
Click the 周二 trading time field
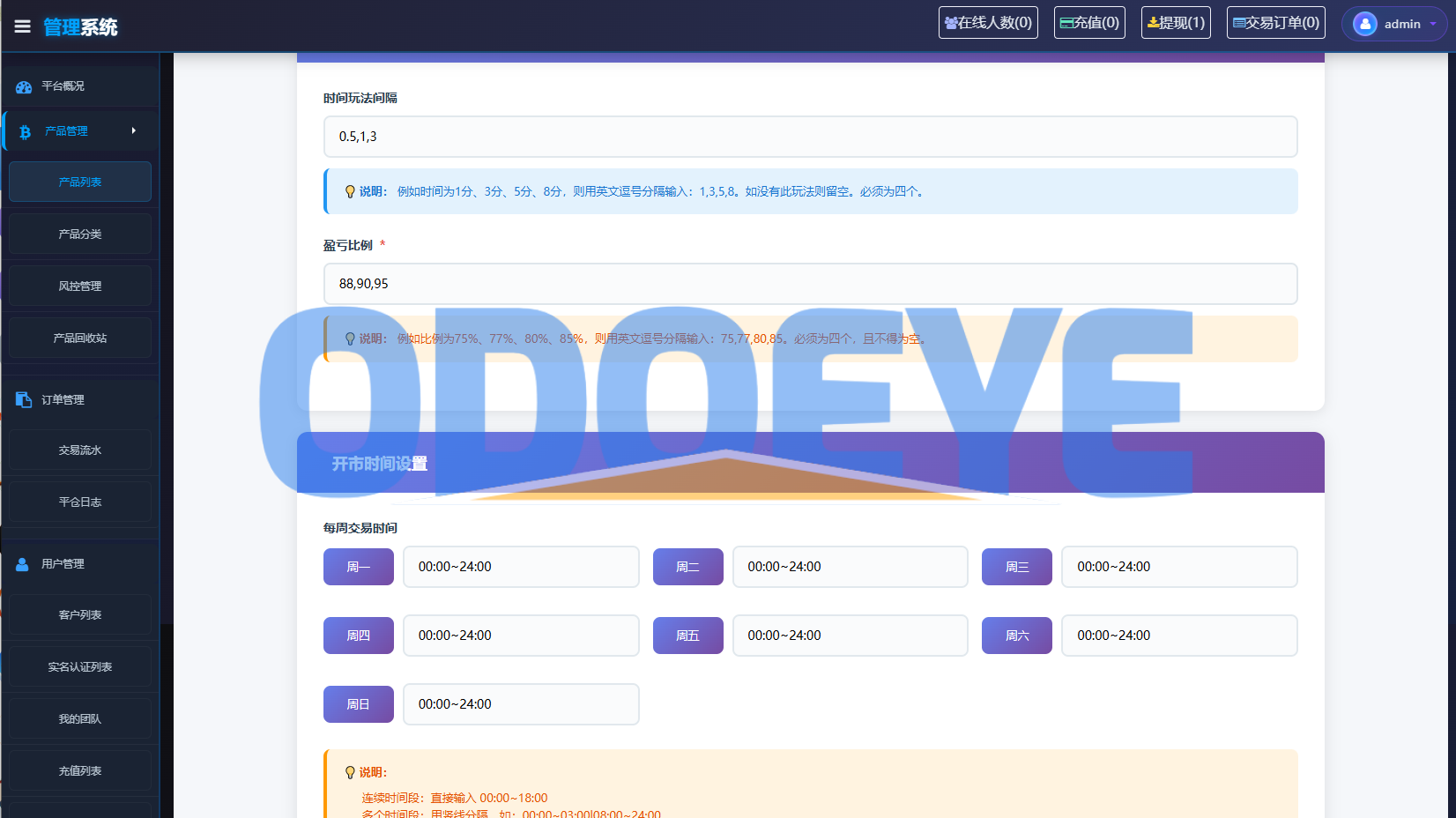click(851, 567)
